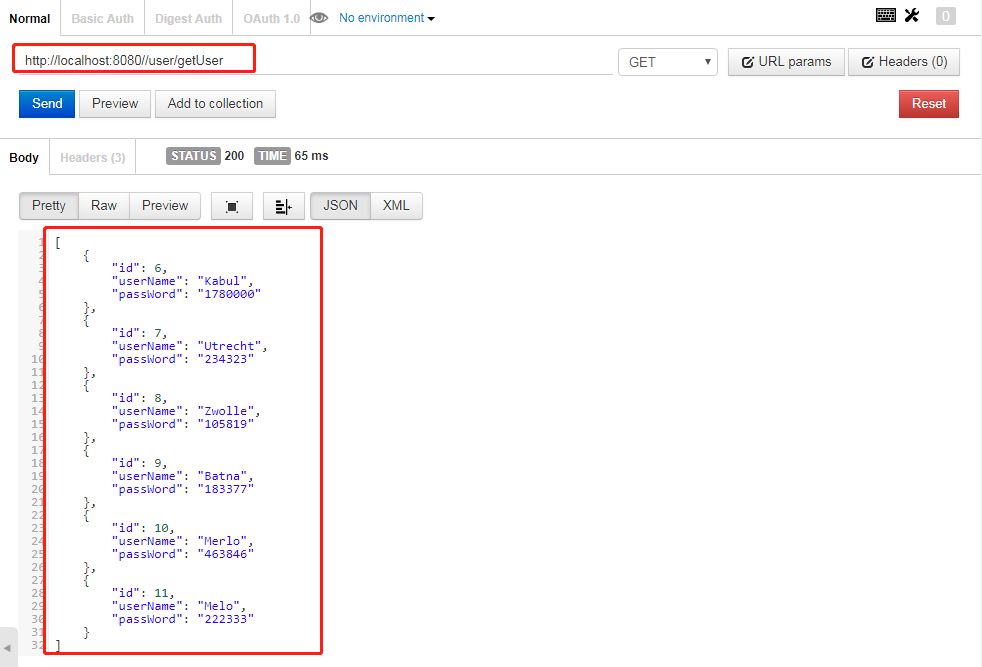Expand response body to fullscreen icon

[231, 206]
